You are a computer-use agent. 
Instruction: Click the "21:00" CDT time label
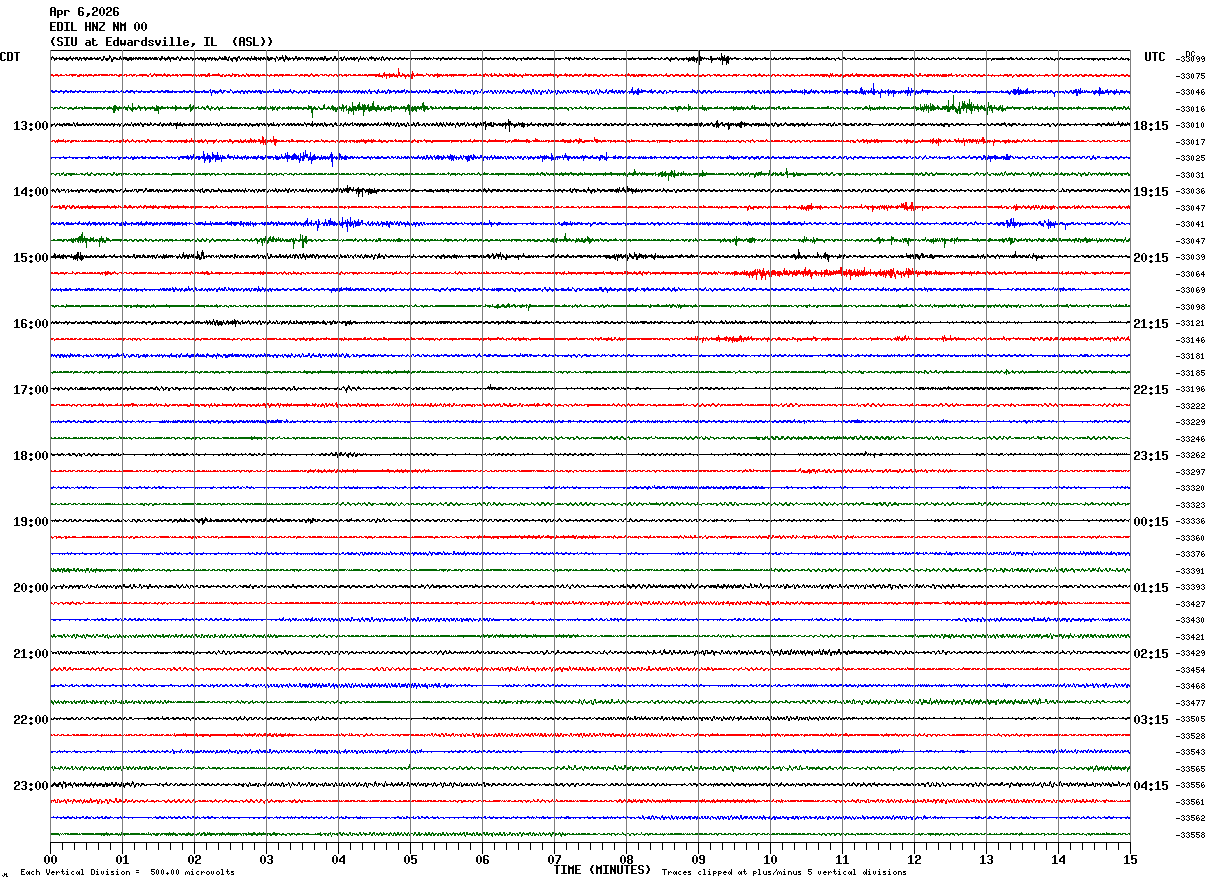pyautogui.click(x=30, y=654)
